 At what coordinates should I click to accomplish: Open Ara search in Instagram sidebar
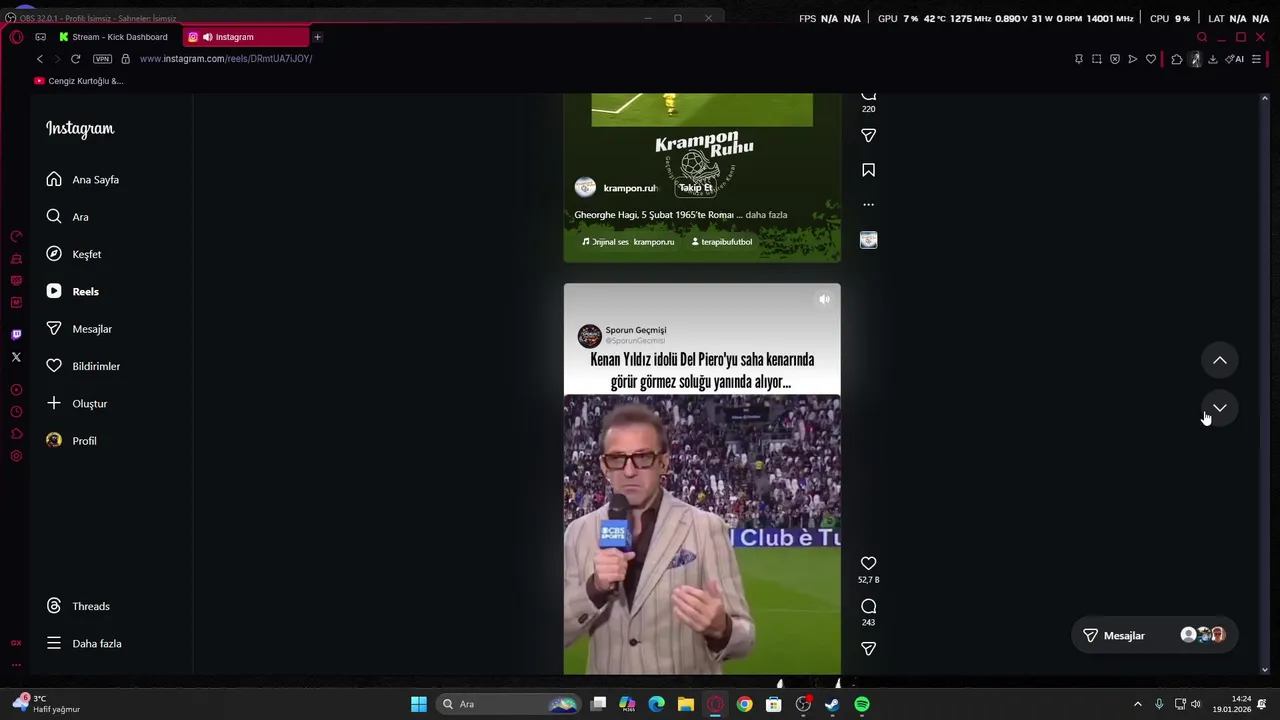[x=67, y=217]
